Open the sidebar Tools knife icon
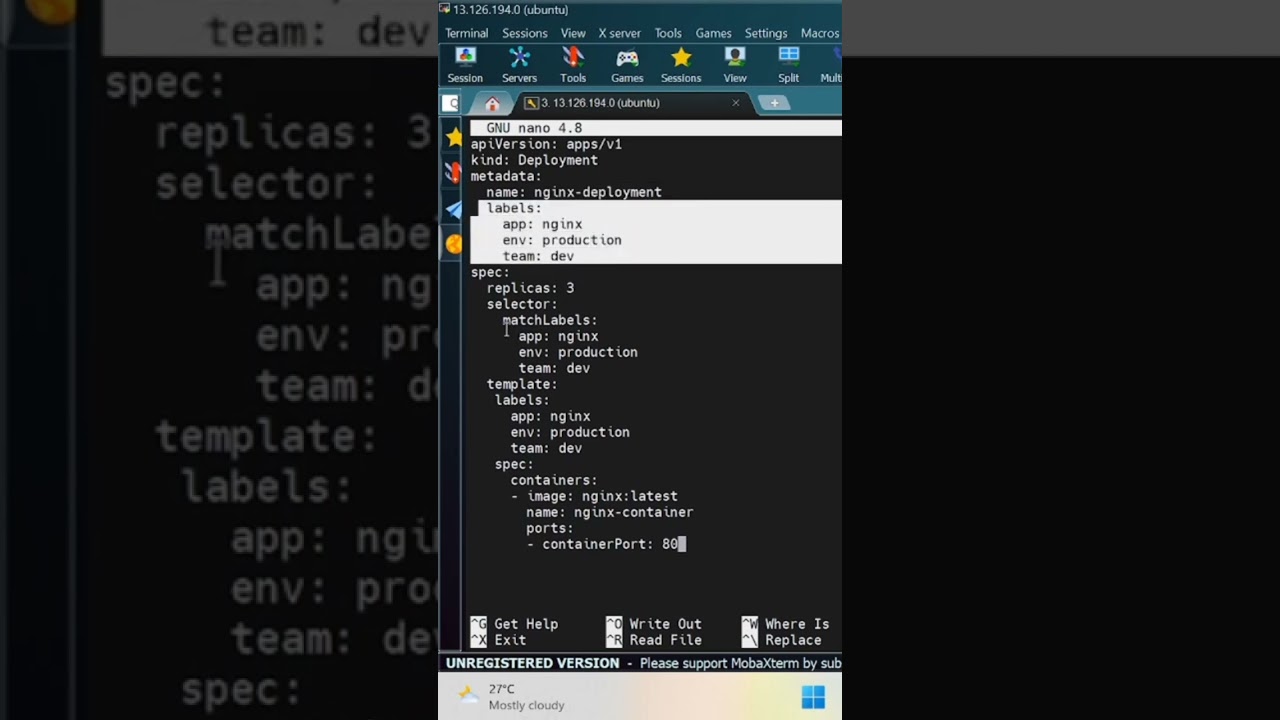The image size is (1280, 720). click(x=454, y=173)
